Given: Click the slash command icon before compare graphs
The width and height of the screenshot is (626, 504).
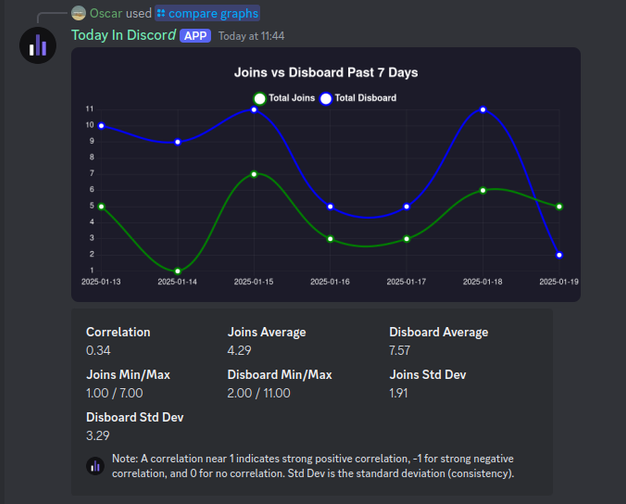Looking at the screenshot, I should [x=161, y=14].
